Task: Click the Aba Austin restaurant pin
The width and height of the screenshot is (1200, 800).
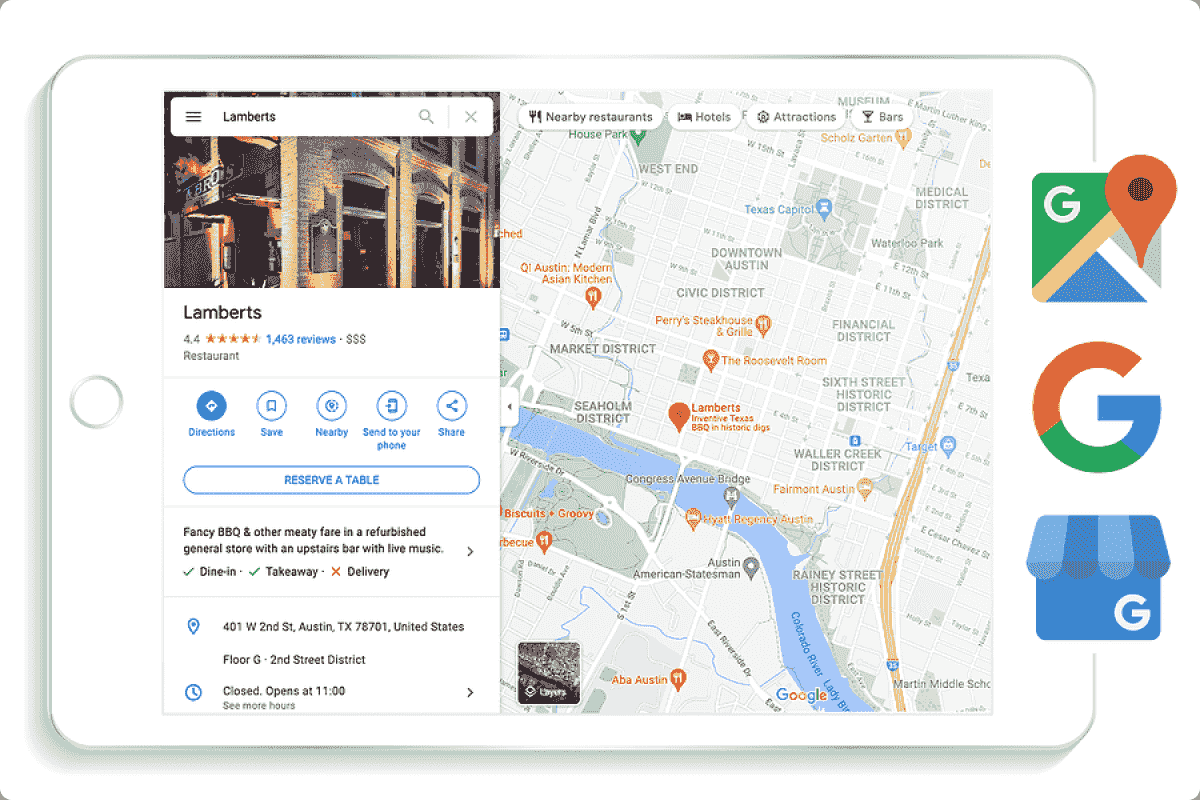Action: pyautogui.click(x=678, y=679)
